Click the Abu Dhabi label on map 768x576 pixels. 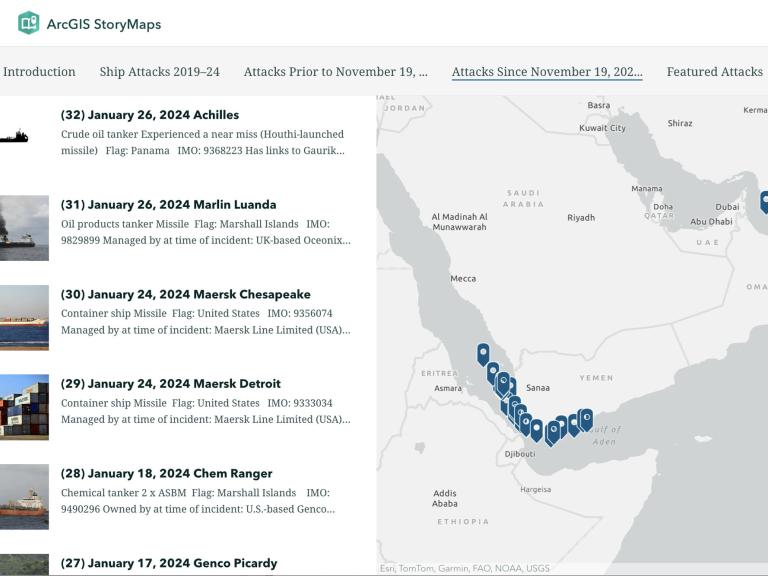coord(711,221)
